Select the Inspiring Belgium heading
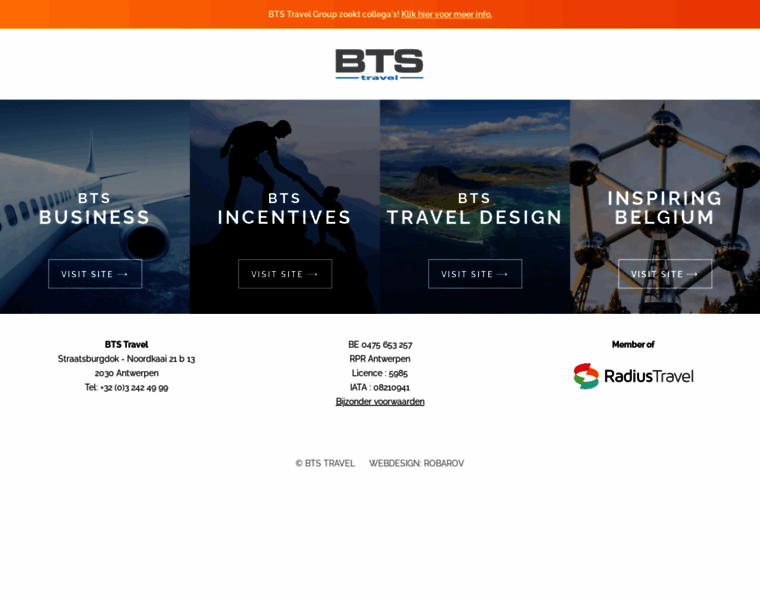Viewport: 760px width, 600px height. click(665, 207)
